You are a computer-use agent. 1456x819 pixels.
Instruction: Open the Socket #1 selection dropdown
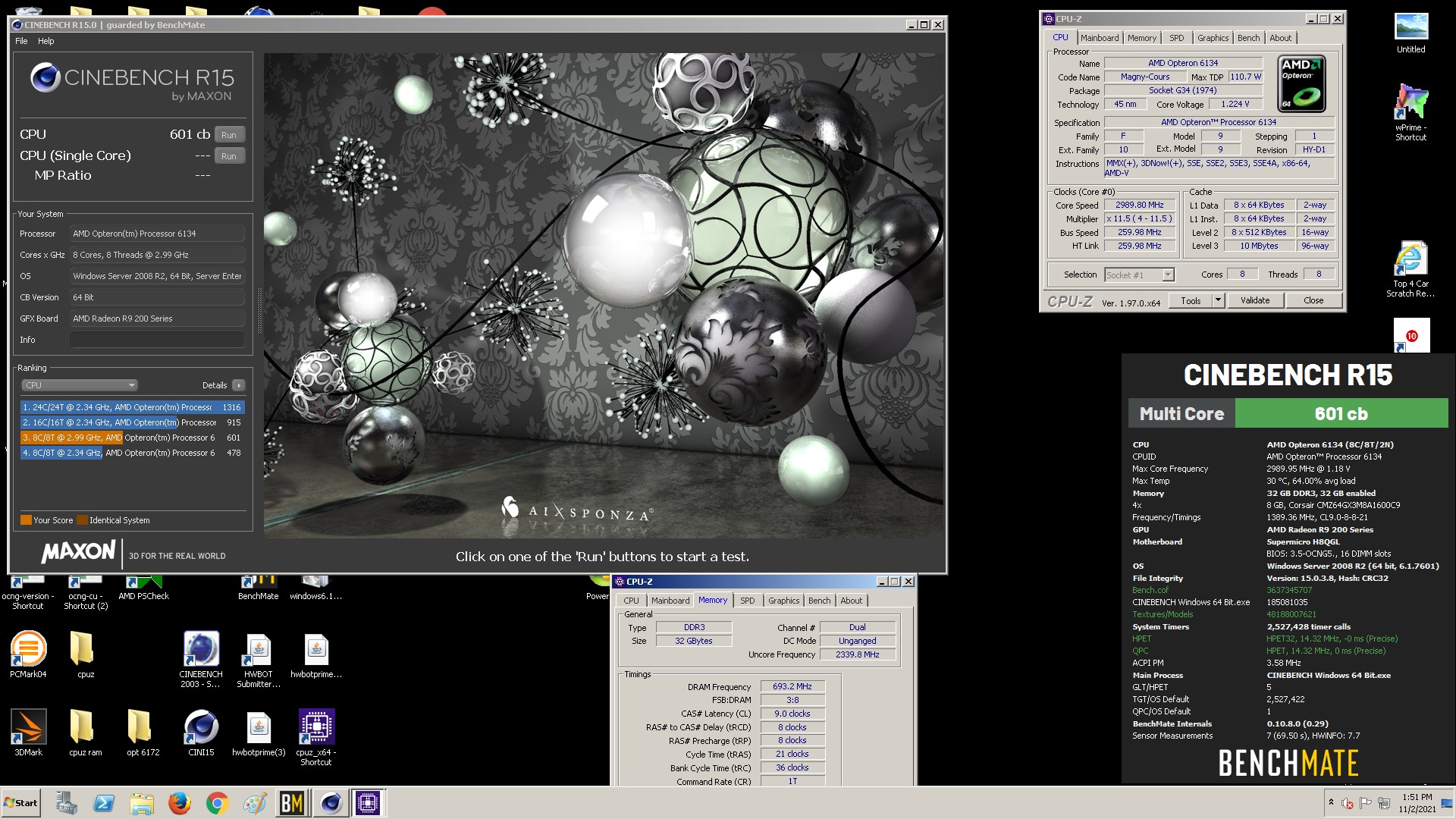[x=1139, y=275]
